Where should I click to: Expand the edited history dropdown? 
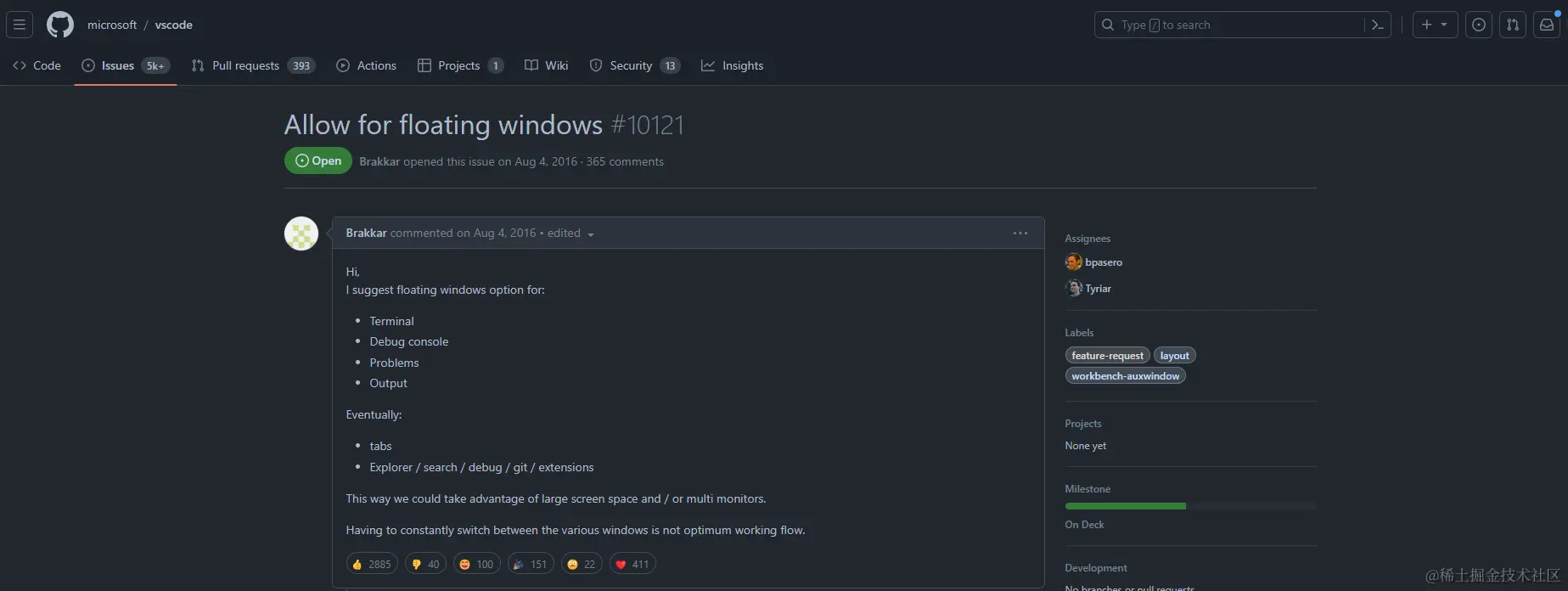click(x=570, y=233)
